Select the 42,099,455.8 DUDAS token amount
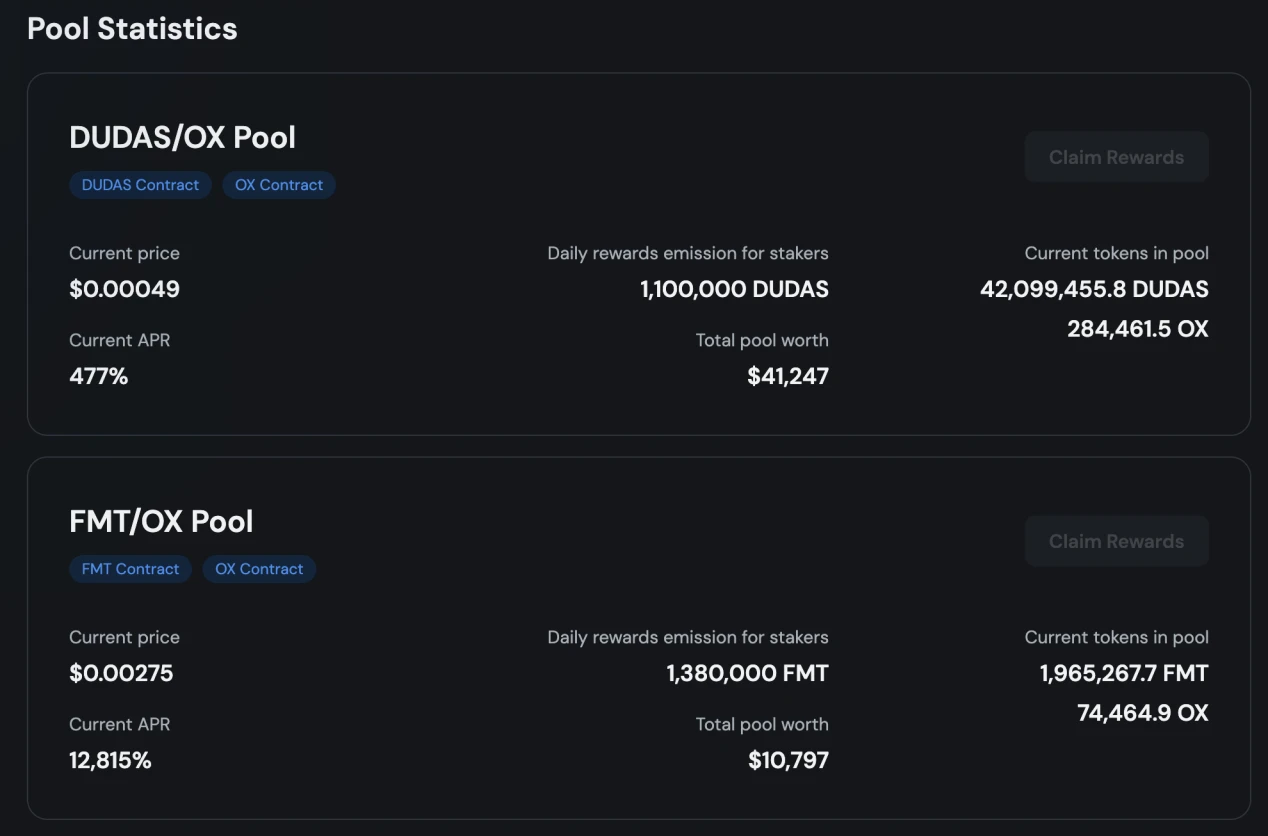The width and height of the screenshot is (1268, 836). click(1094, 289)
